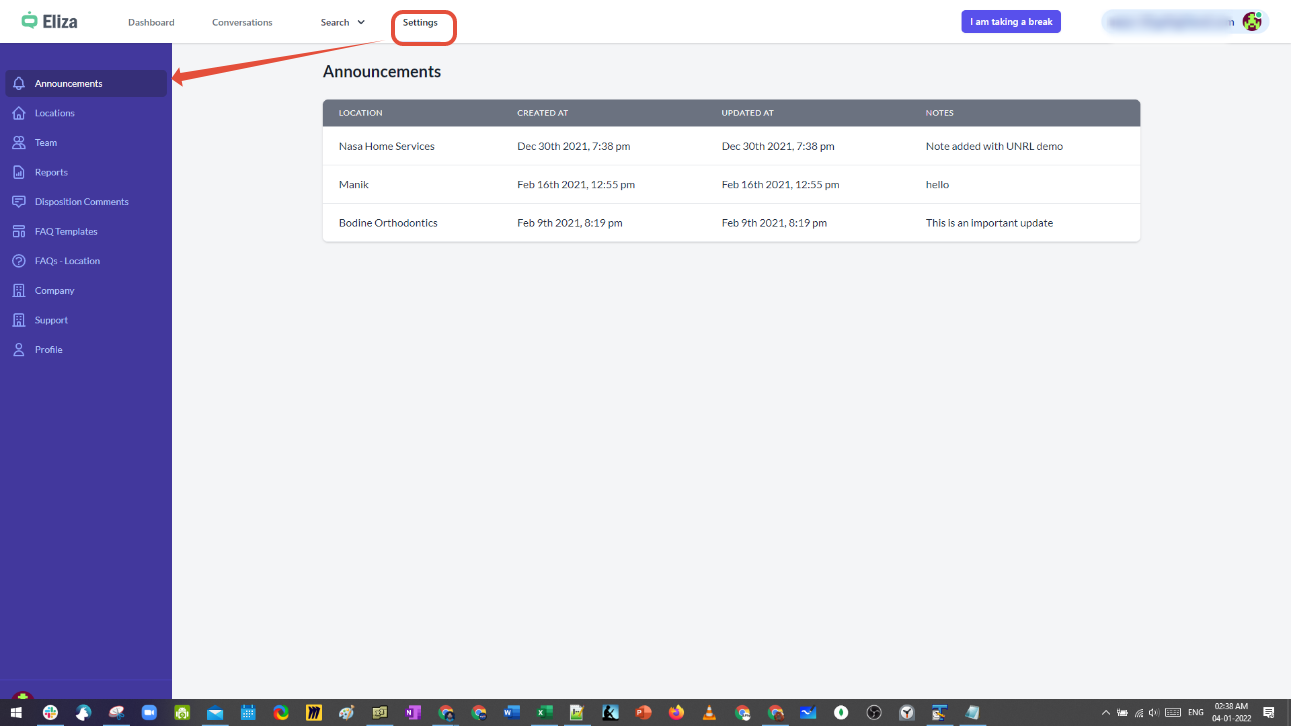Open Reports using the chart document icon

click(19, 172)
